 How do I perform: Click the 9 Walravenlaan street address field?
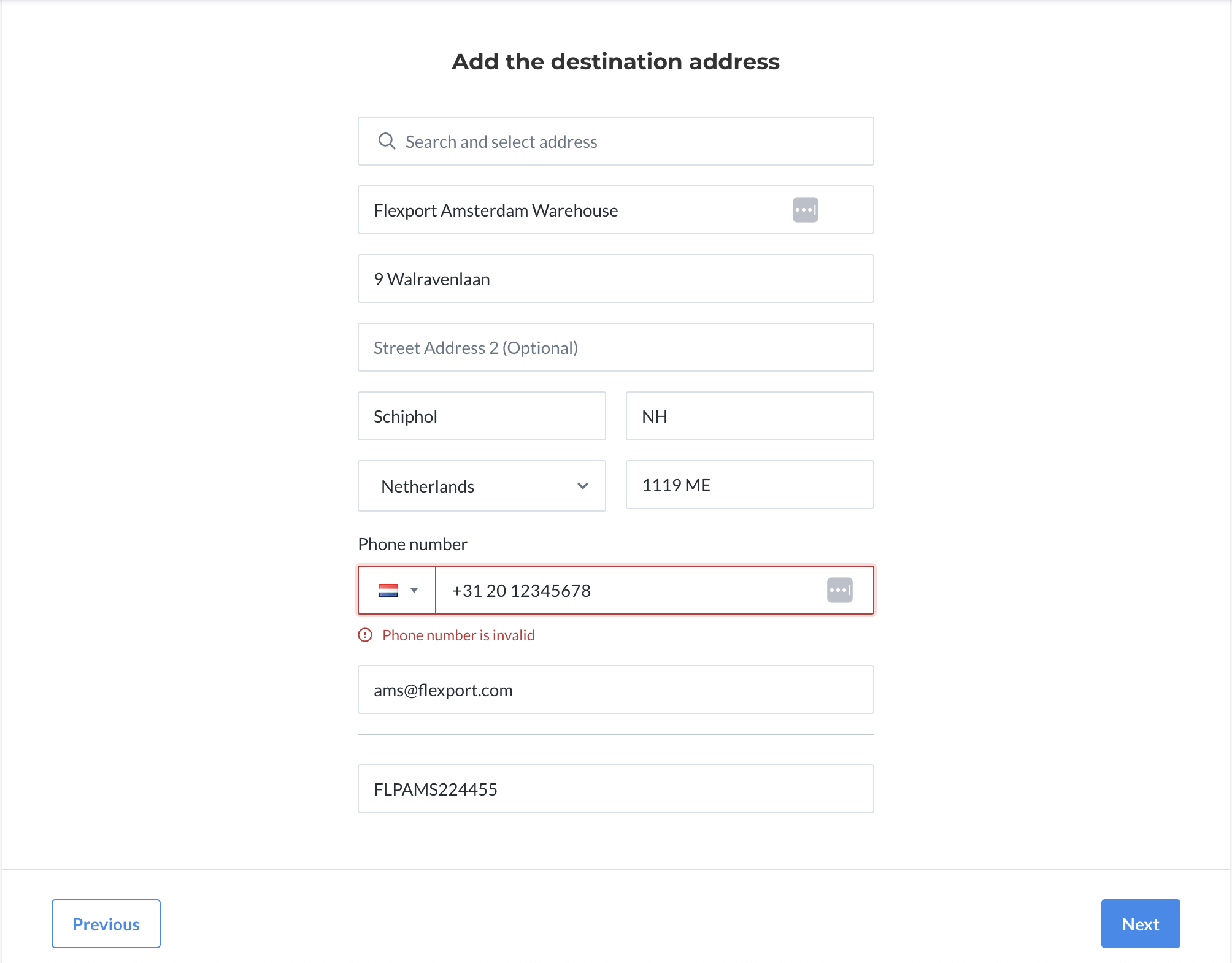[x=616, y=278]
